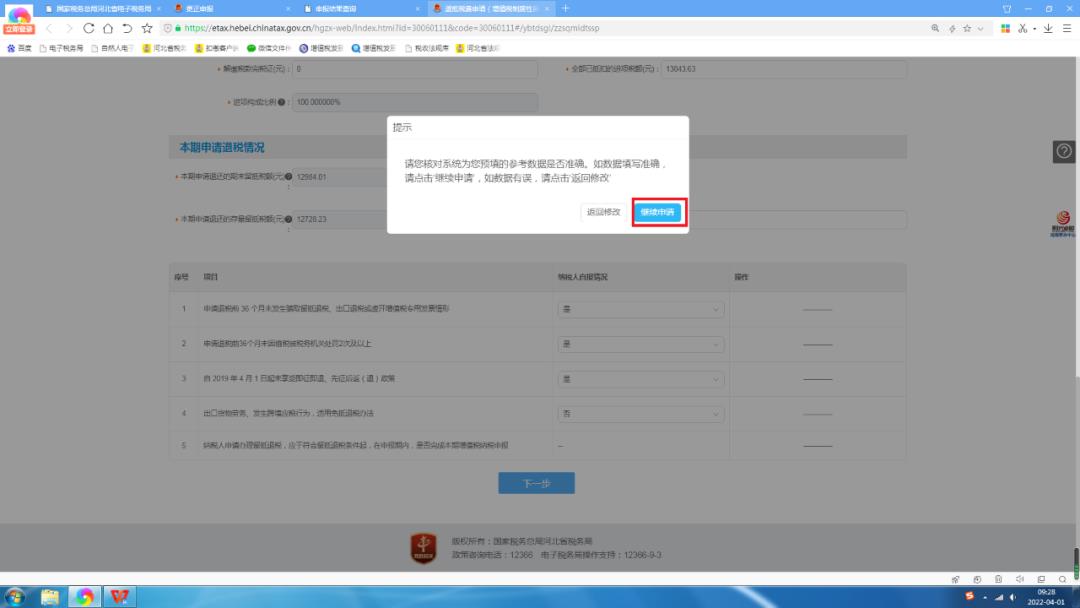
Task: Click the etax.hebei.chinatax.gov.cn address bar
Action: (x=391, y=28)
